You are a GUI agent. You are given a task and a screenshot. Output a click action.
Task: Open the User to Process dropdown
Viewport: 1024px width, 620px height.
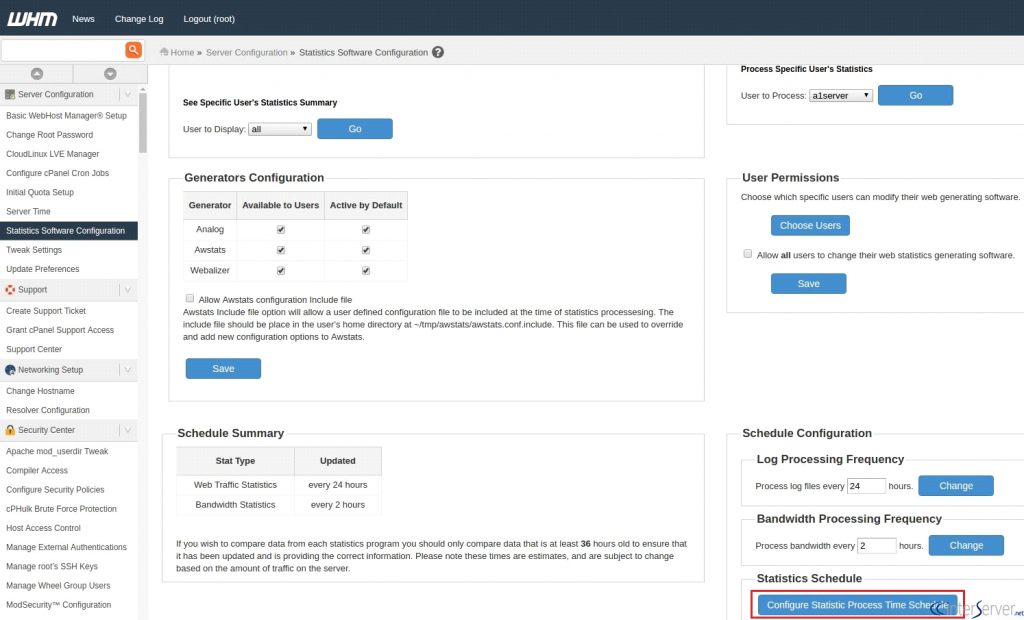840,95
